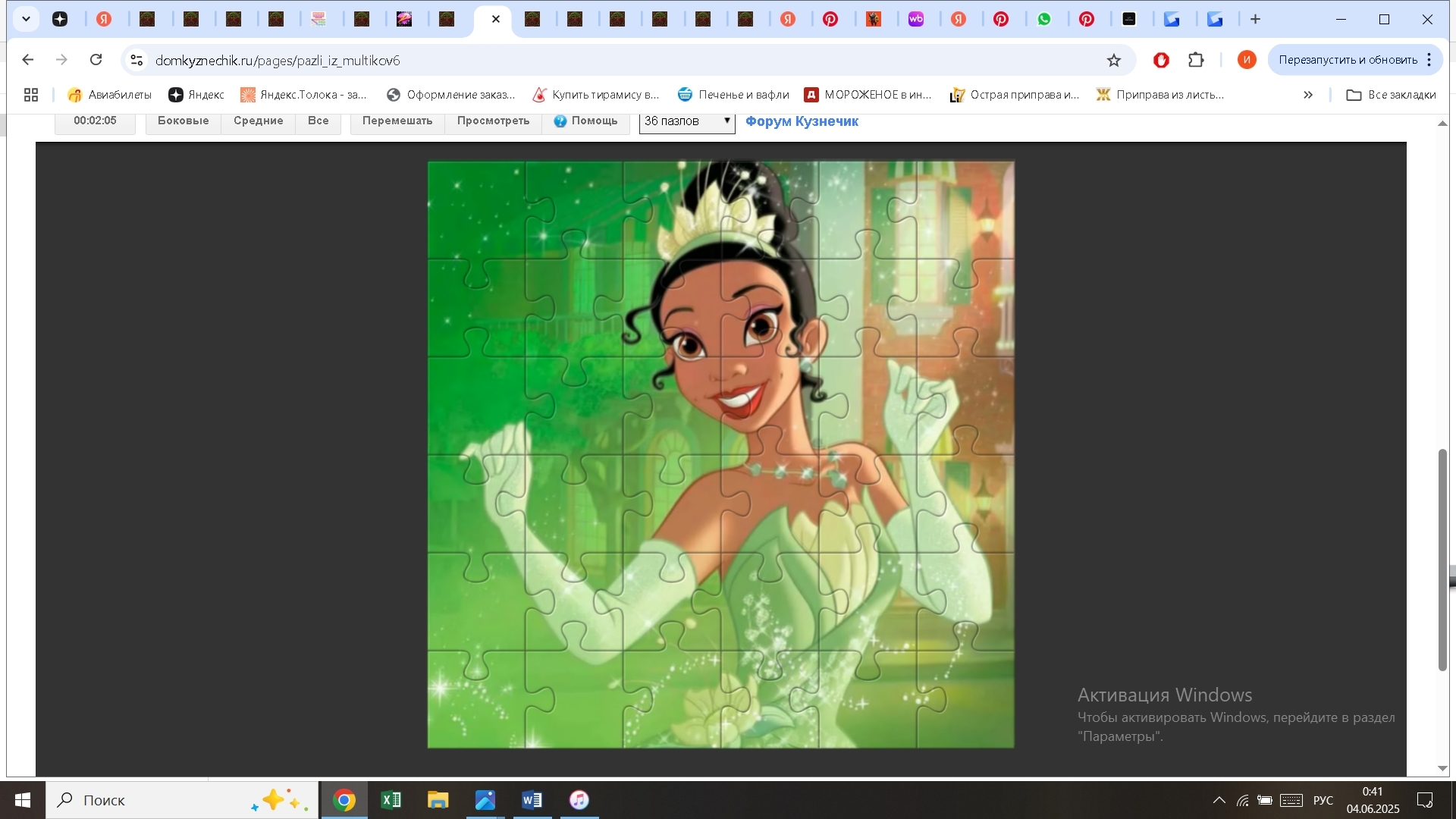
Task: Open the red shield extension icon
Action: 1161,60
